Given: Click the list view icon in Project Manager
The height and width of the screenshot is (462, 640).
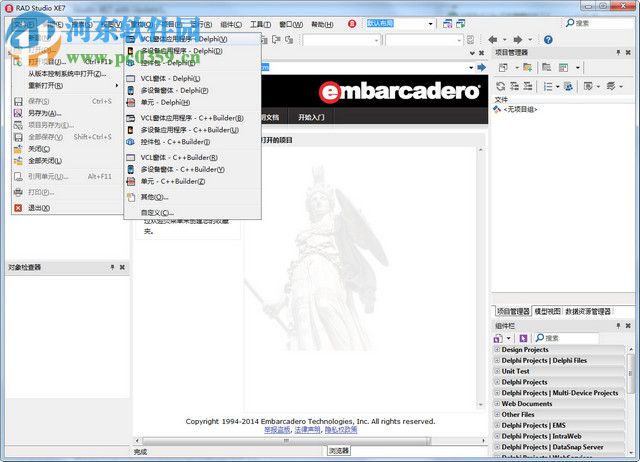Looking at the screenshot, I should (548, 87).
